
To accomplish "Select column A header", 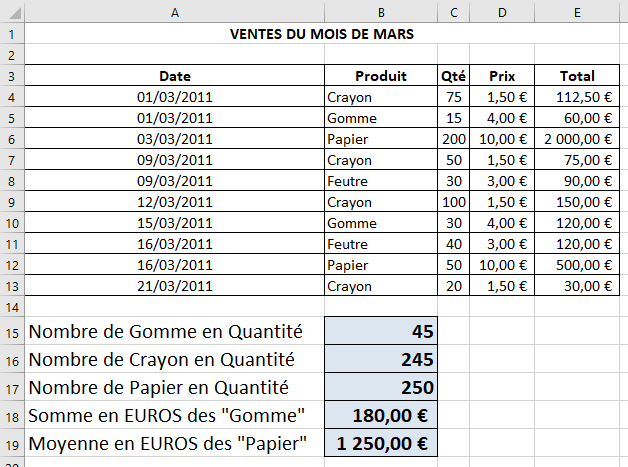I will [x=175, y=12].
